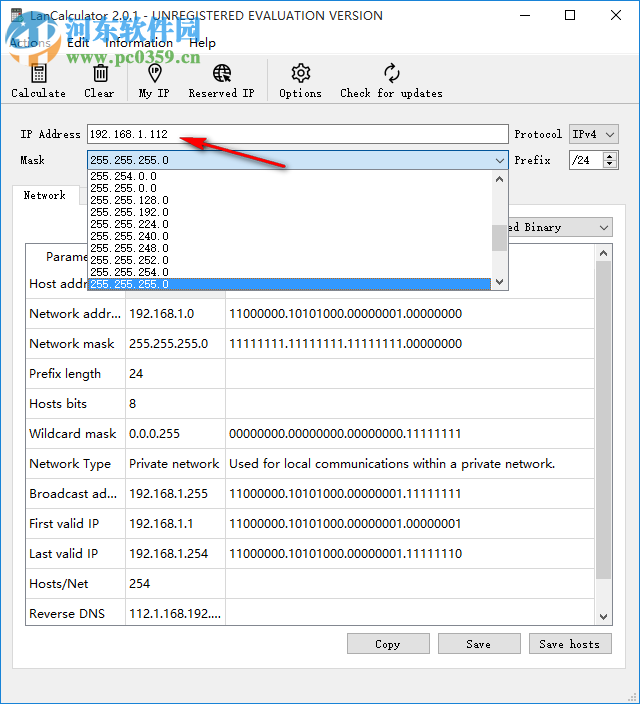Select mask 255.255.224.0 from list
Viewport: 640px width, 704px height.
[x=289, y=224]
